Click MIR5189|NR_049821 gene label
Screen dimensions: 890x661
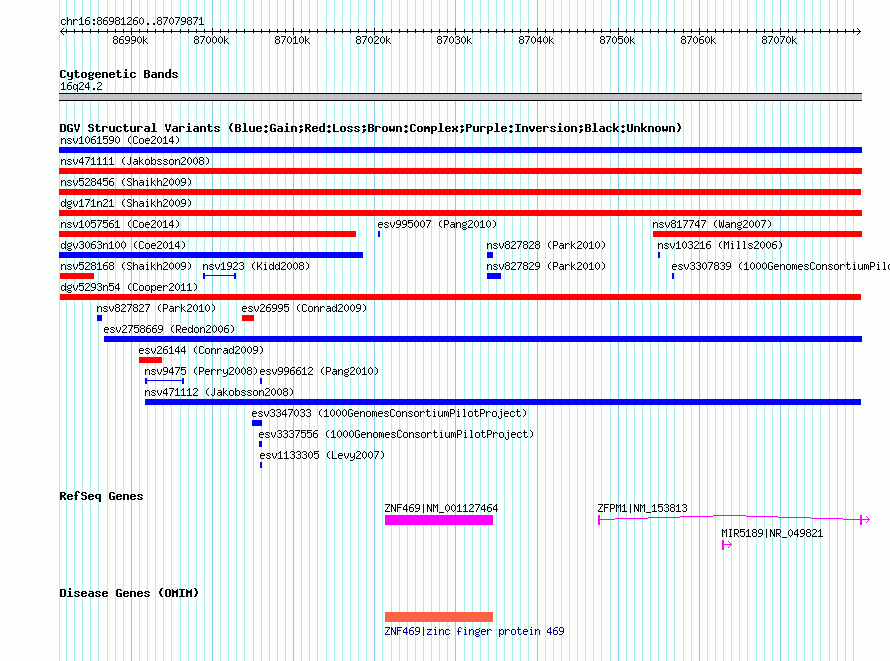772,533
